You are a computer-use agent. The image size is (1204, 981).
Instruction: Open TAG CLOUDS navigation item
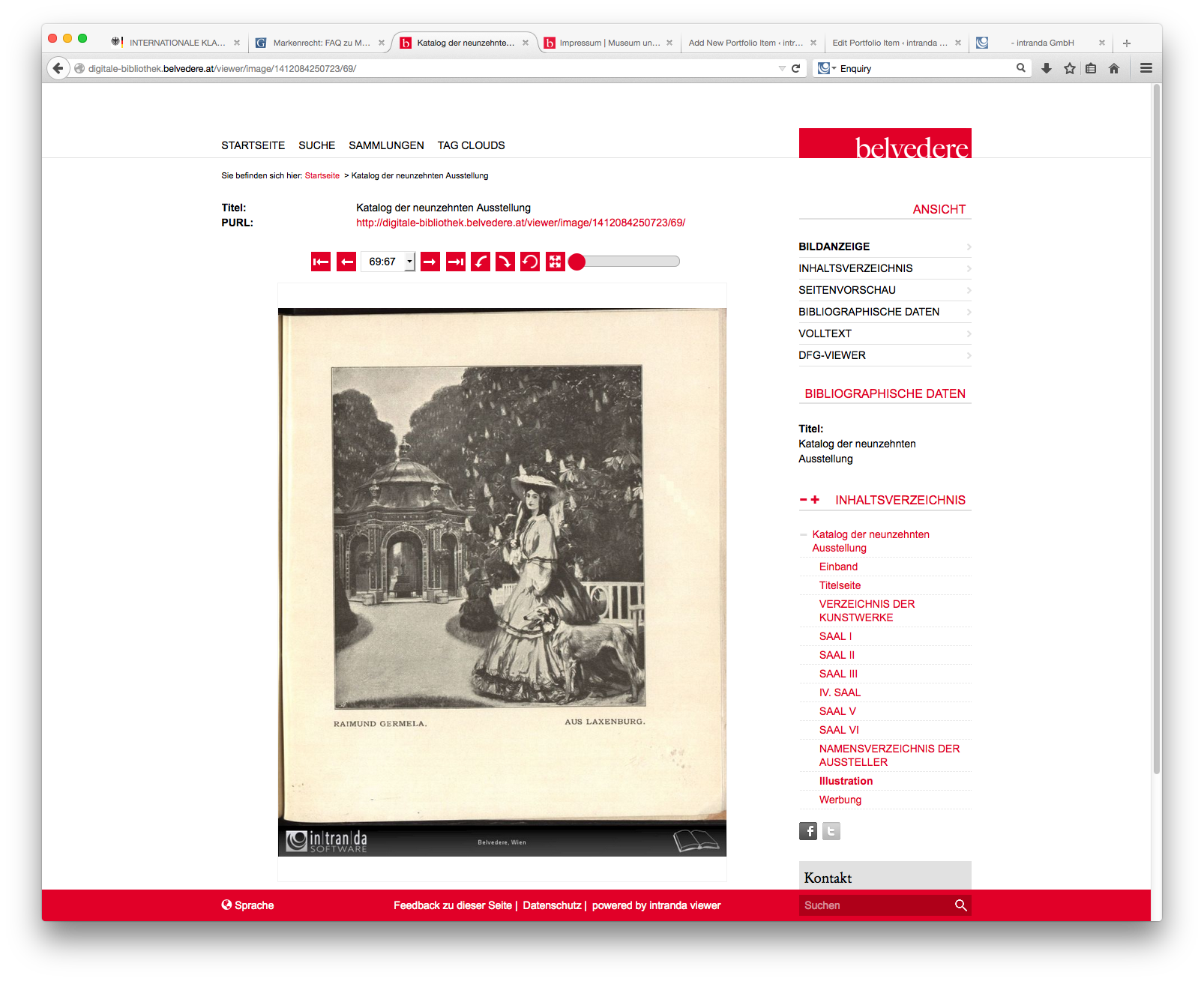coord(471,145)
